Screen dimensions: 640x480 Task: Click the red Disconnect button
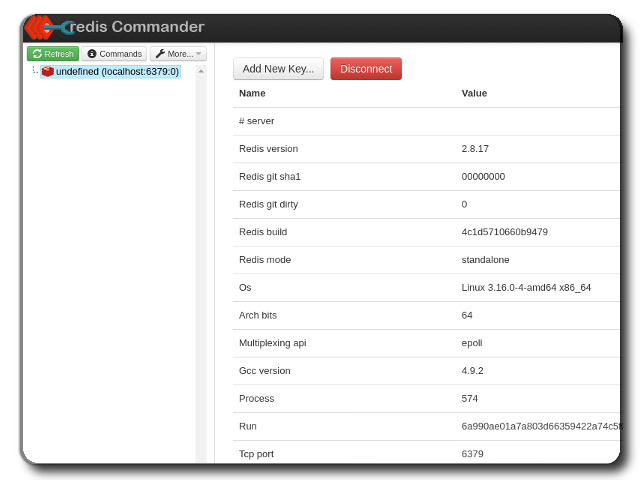366,69
